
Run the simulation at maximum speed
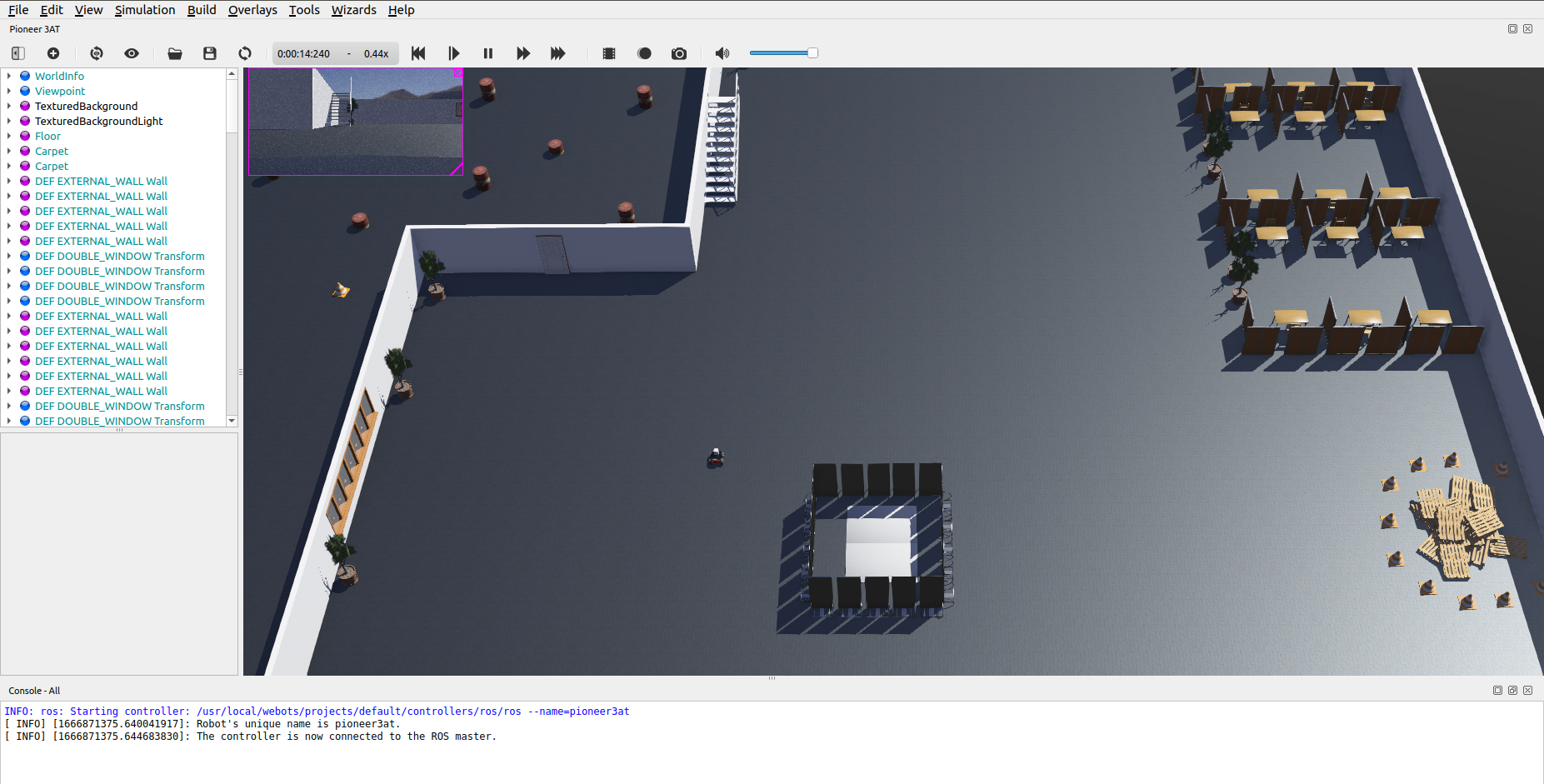558,52
